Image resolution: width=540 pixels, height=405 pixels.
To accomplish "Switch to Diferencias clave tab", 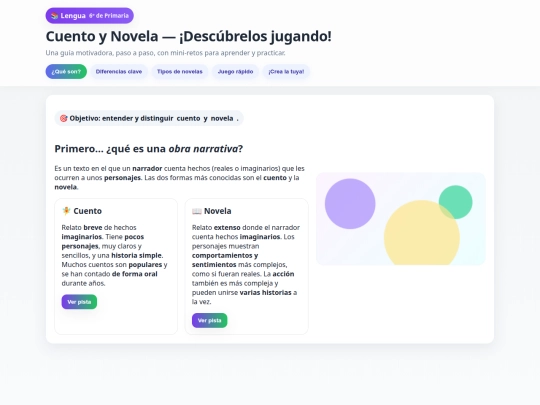I will 119,72.
